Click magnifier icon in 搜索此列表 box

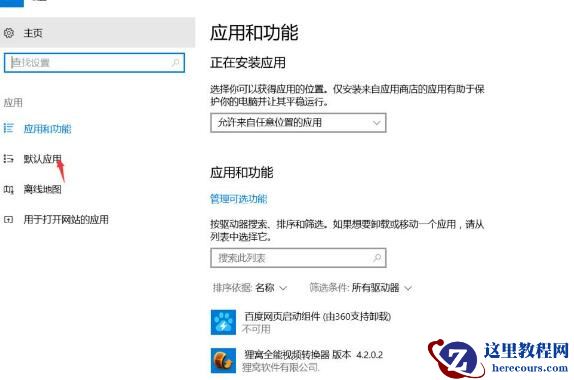click(x=377, y=258)
